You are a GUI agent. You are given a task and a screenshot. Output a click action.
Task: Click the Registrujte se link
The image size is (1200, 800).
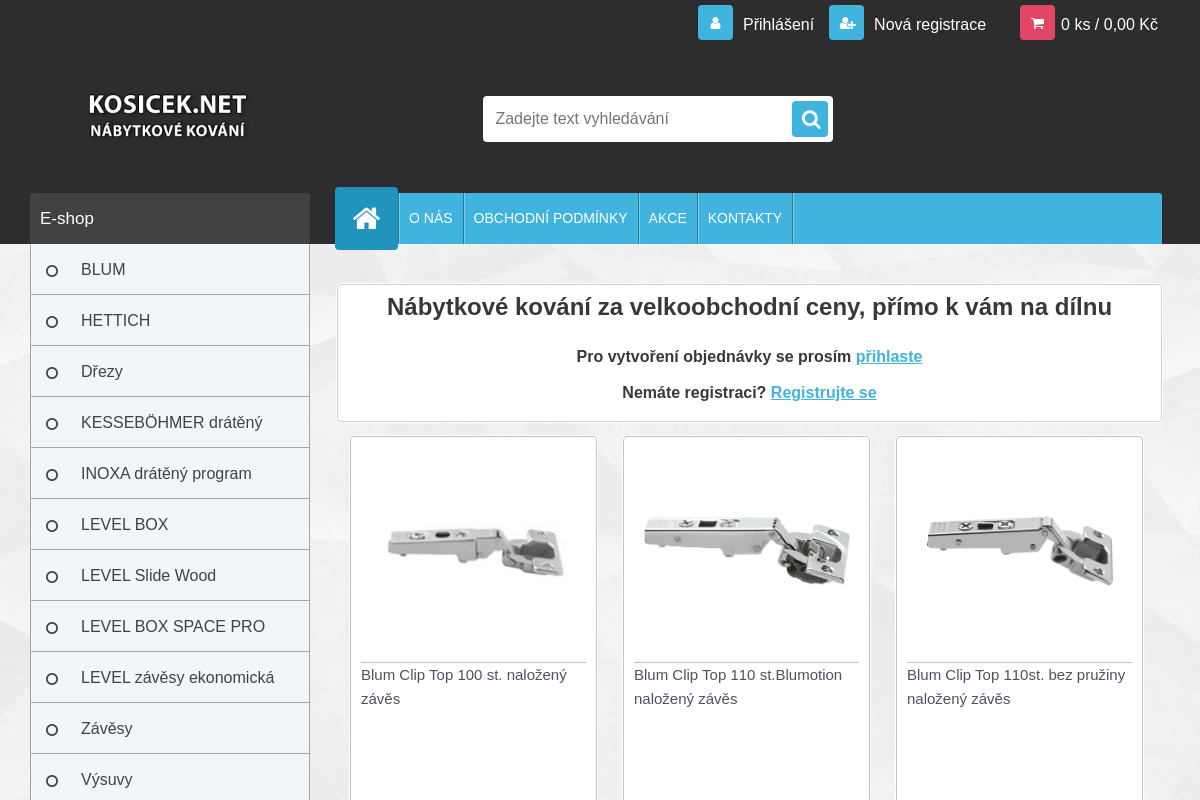coord(823,393)
